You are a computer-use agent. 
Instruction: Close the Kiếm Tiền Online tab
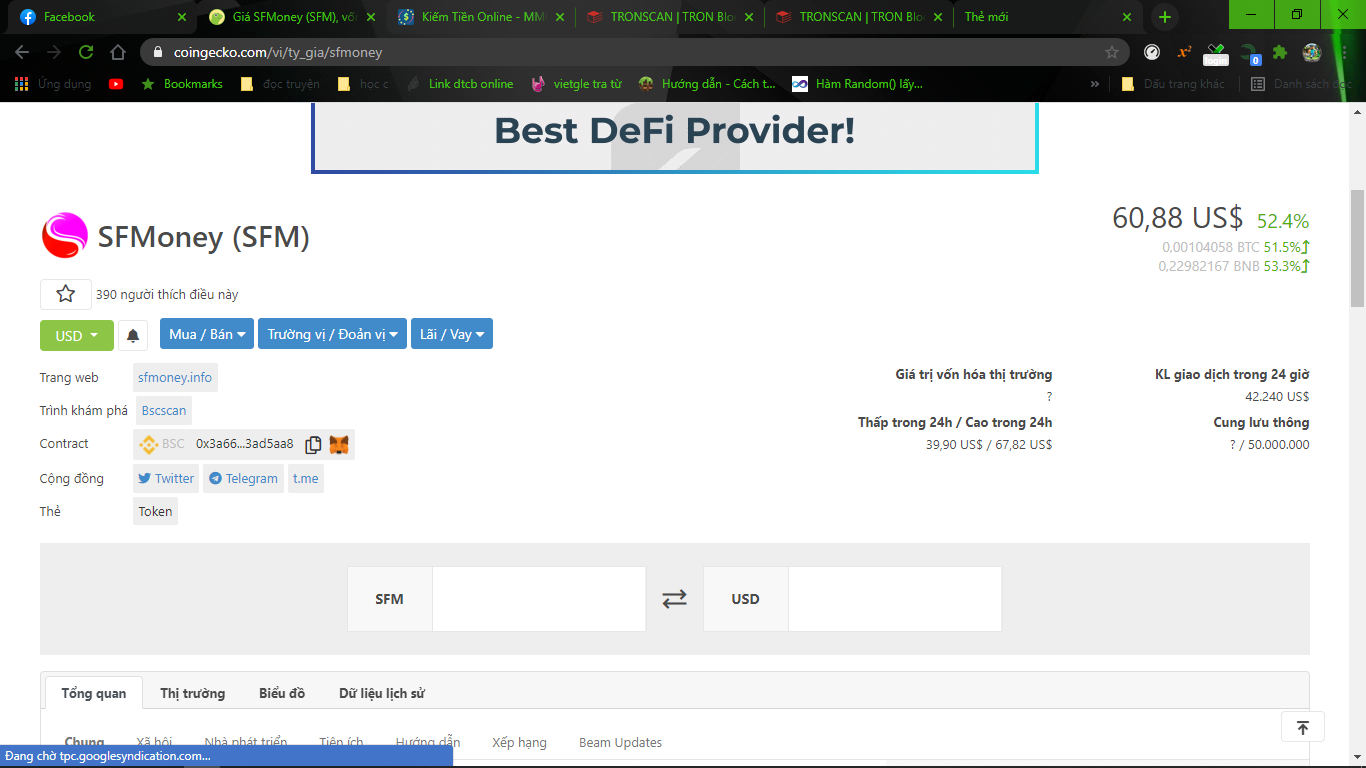[558, 17]
